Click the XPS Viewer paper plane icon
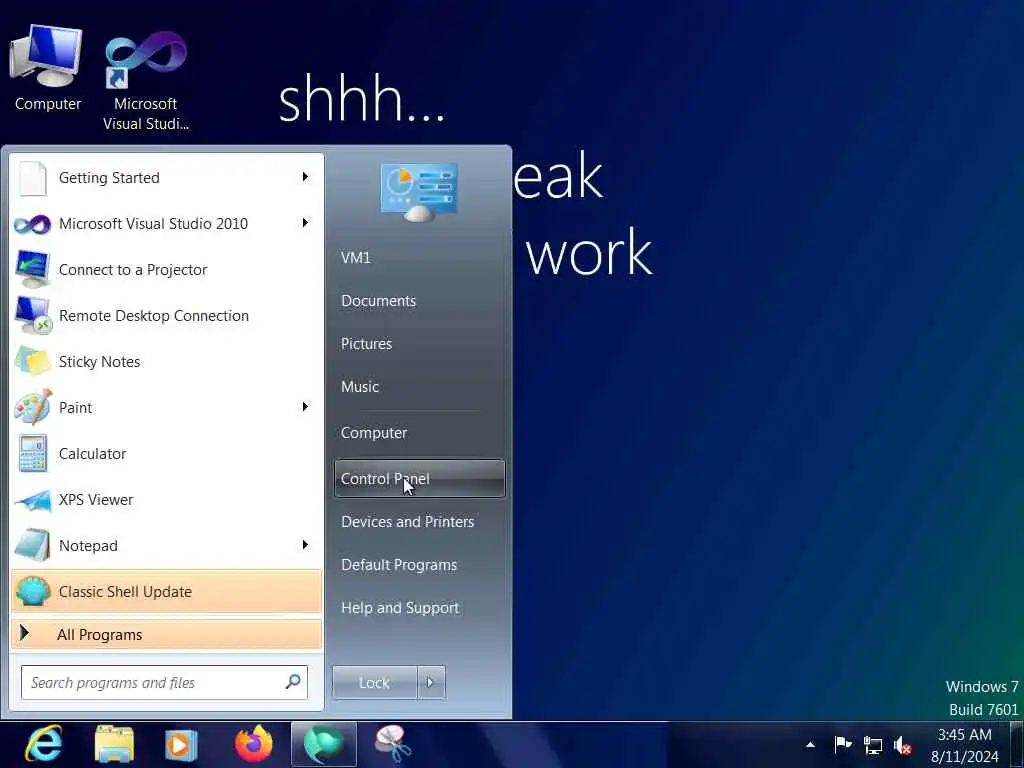Image resolution: width=1024 pixels, height=768 pixels. pos(33,501)
